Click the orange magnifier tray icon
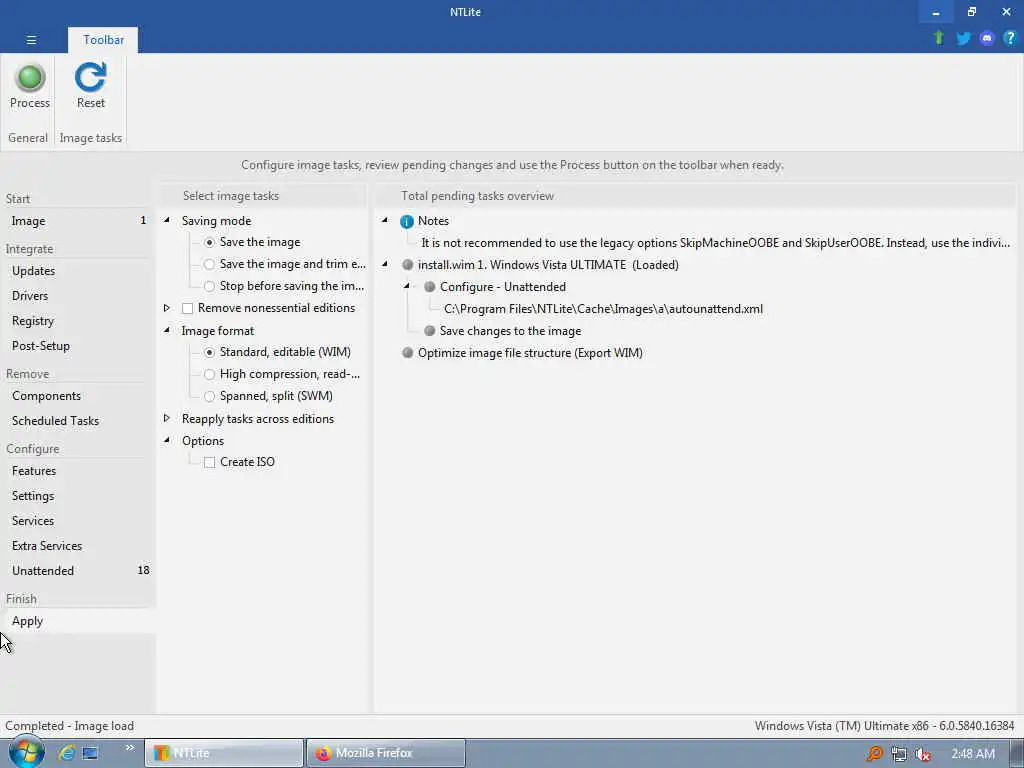 pyautogui.click(x=874, y=754)
